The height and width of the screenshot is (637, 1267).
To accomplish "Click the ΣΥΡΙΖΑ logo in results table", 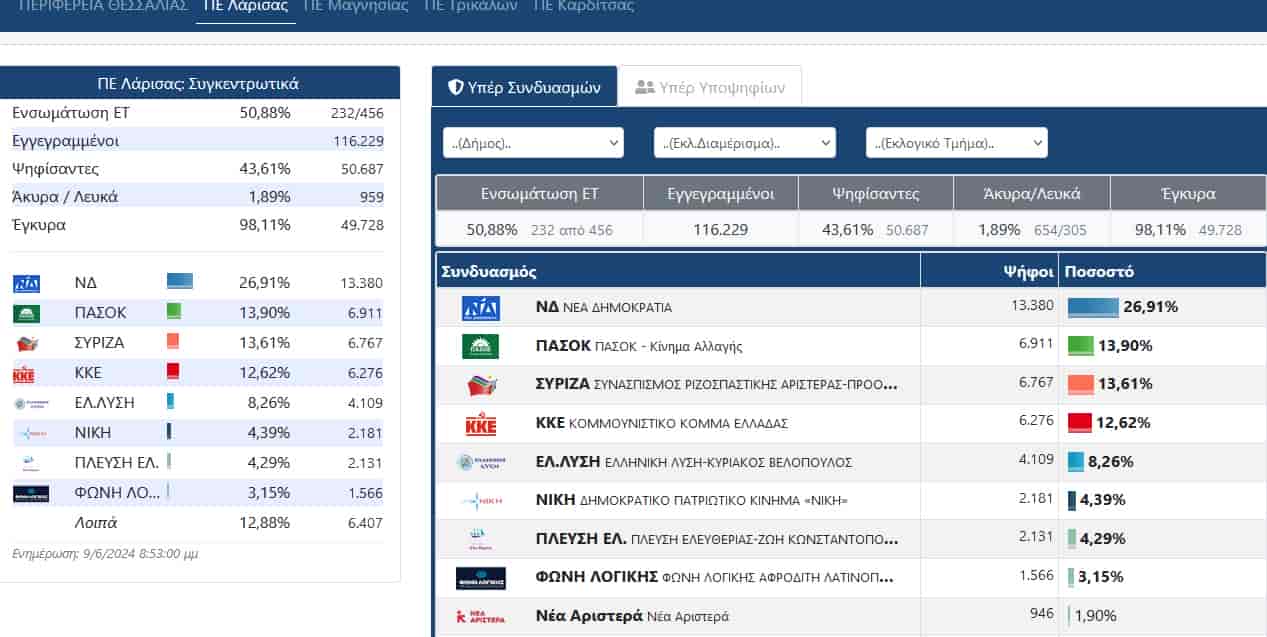I will point(481,385).
